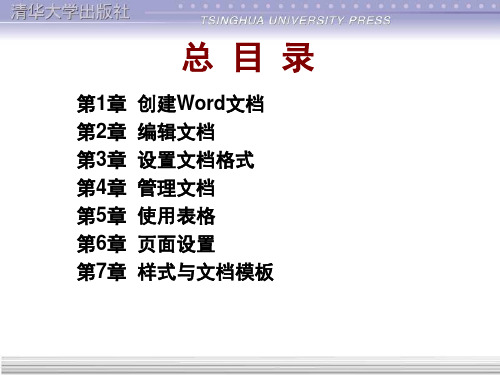The width and height of the screenshot is (500, 375).
Task: Click the 清华大学出版社 logo text
Action: click(70, 12)
